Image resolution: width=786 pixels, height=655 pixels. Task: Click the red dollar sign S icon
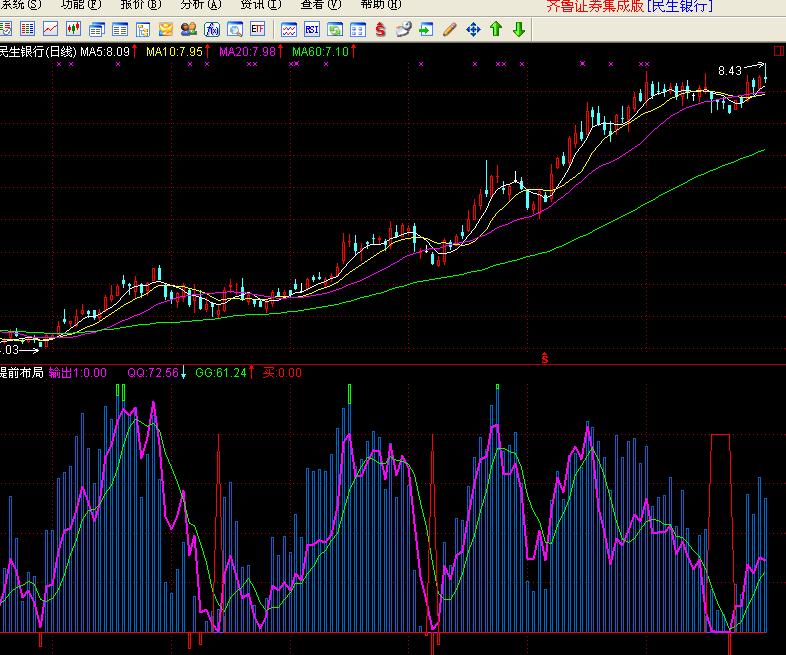click(380, 30)
